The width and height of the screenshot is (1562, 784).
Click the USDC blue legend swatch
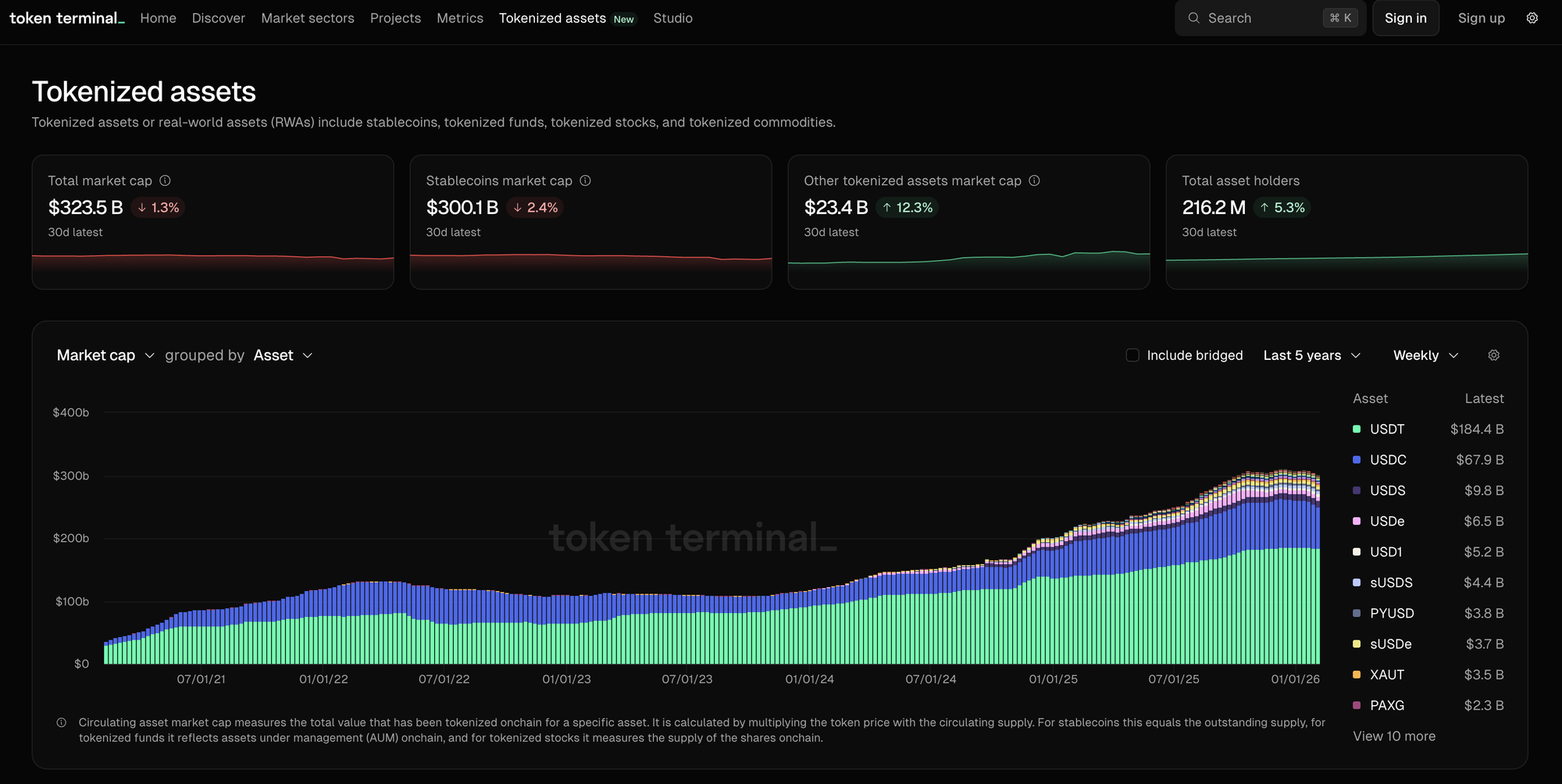pos(1357,460)
